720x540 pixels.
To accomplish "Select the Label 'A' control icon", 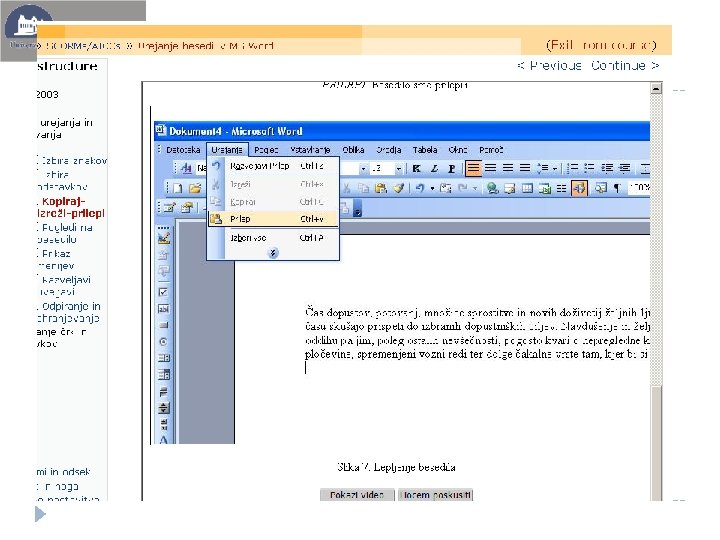I will 163,440.
